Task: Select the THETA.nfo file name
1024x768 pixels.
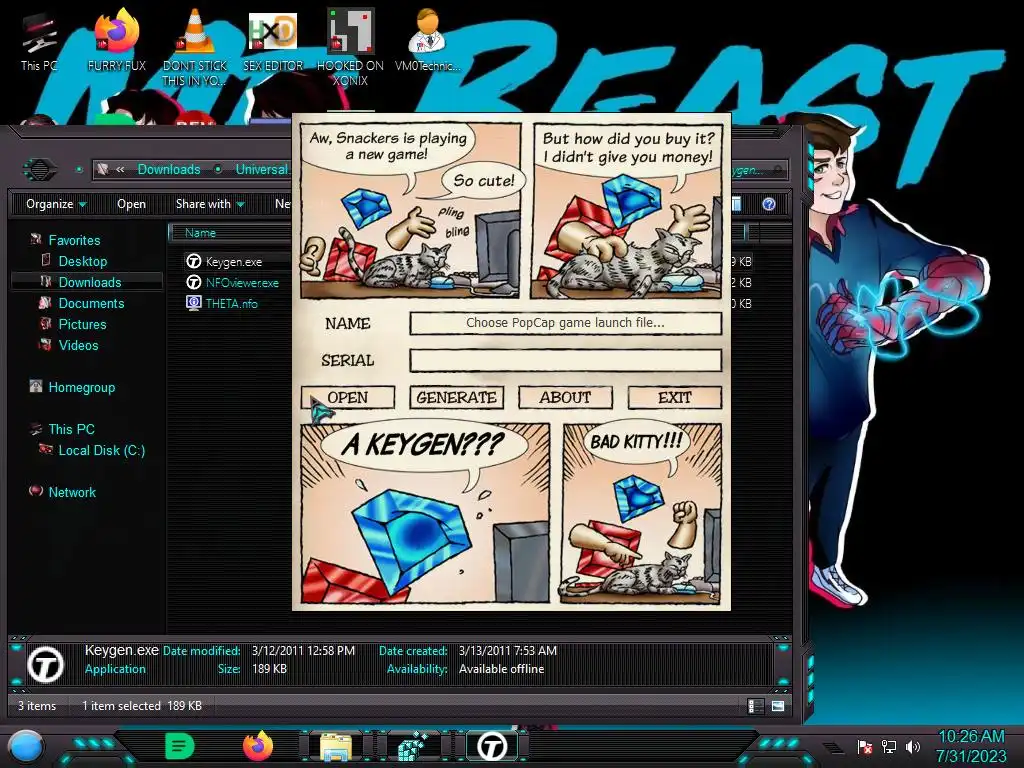Action: (x=231, y=303)
